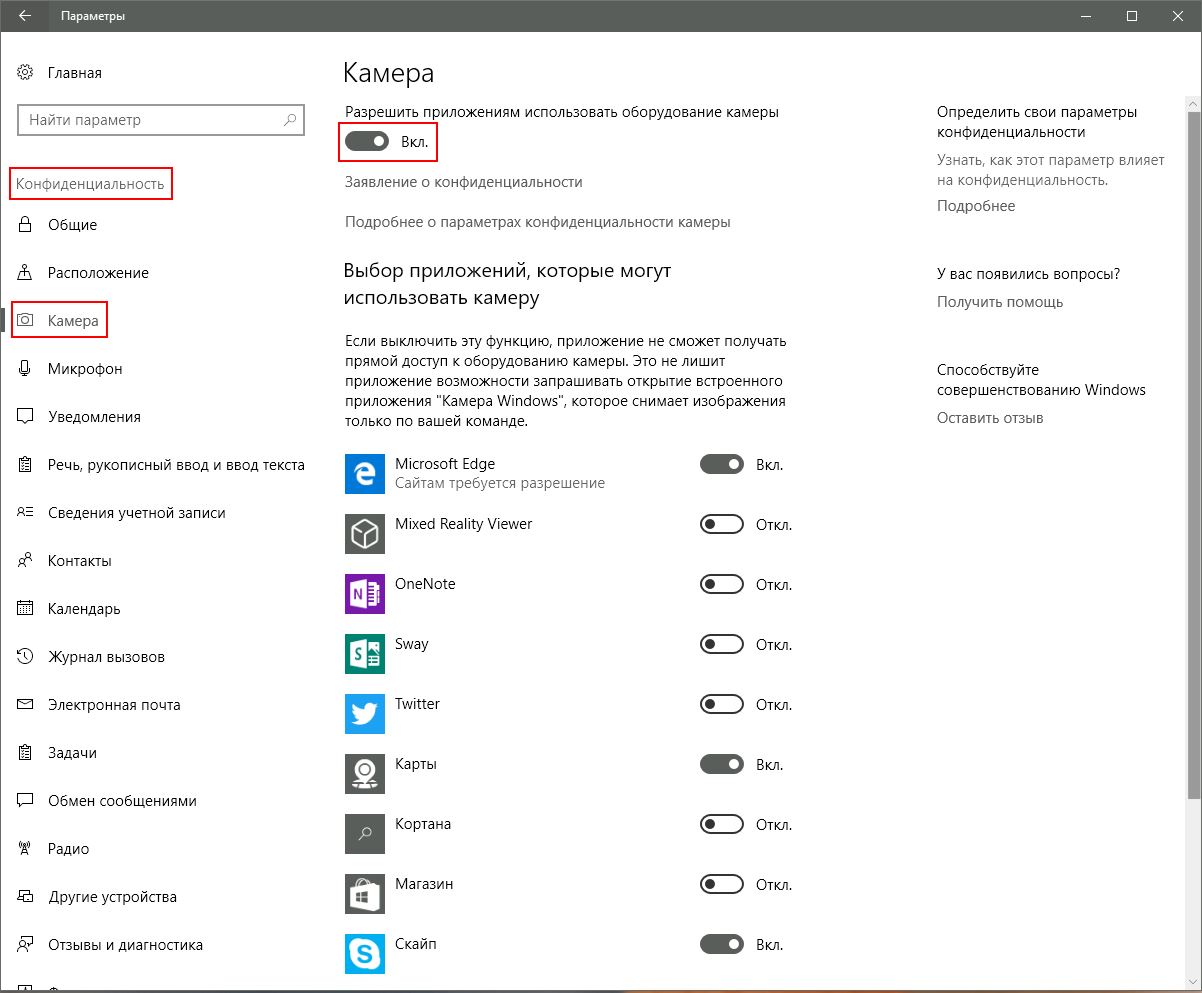Click the gear icon next to Главная

coord(26,73)
